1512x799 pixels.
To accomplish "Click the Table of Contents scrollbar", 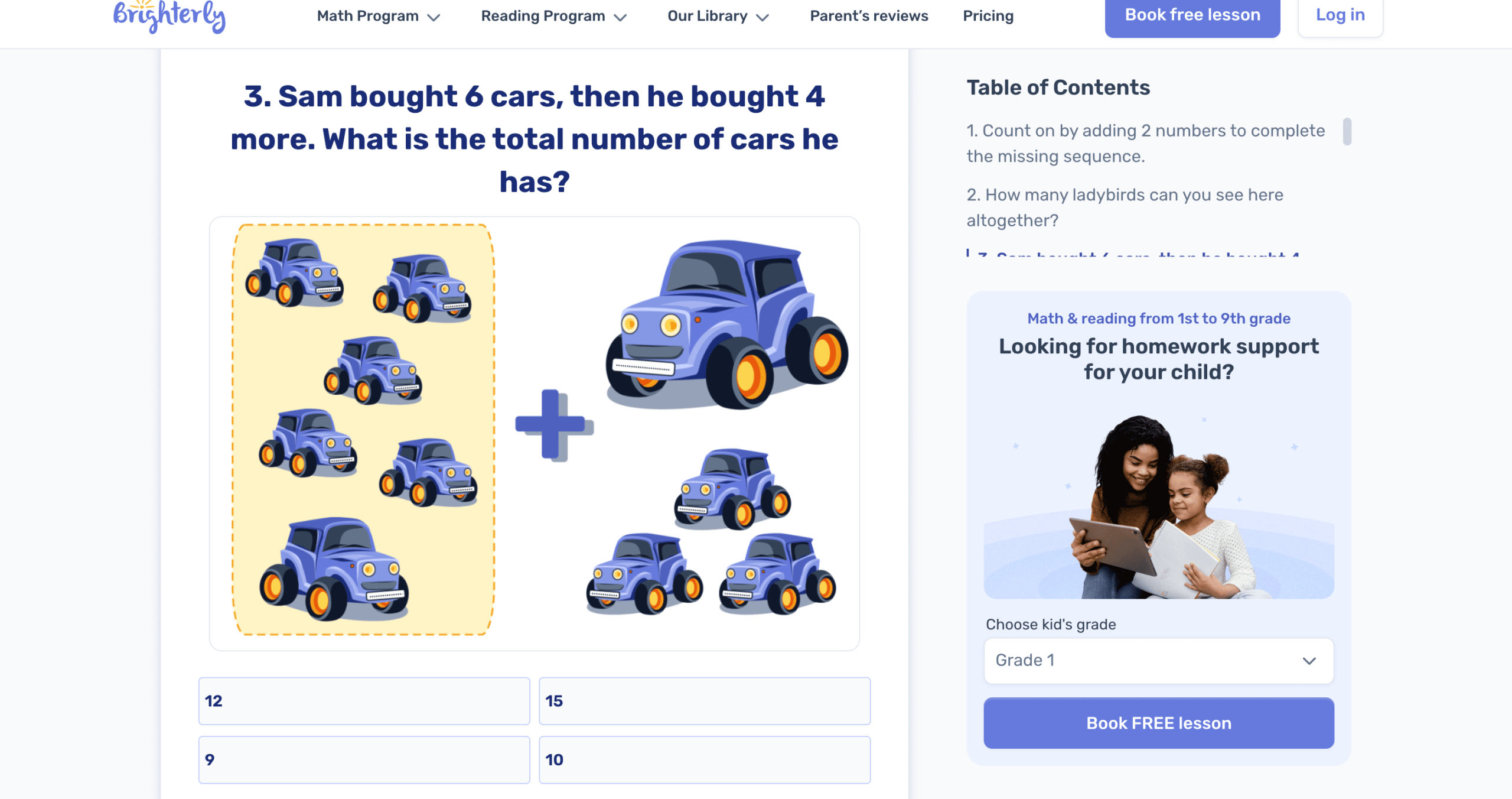I will pyautogui.click(x=1347, y=131).
